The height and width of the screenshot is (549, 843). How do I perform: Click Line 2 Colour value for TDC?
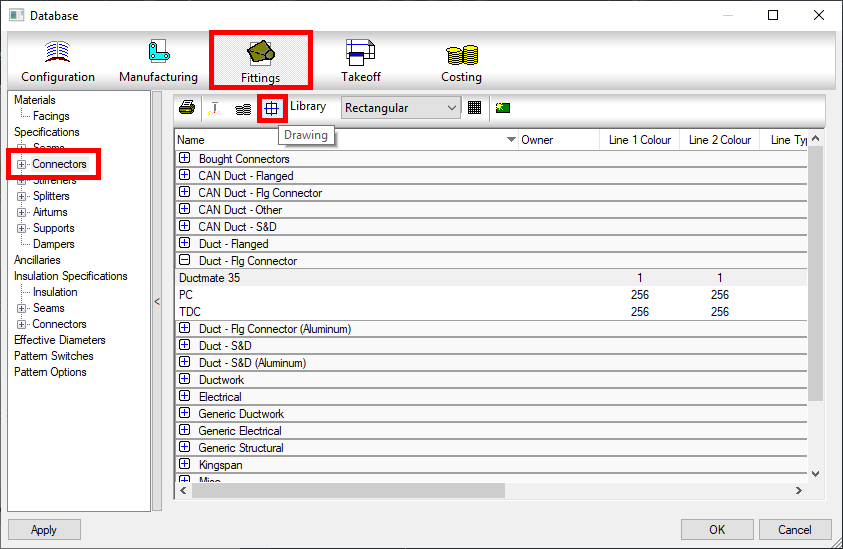click(720, 312)
